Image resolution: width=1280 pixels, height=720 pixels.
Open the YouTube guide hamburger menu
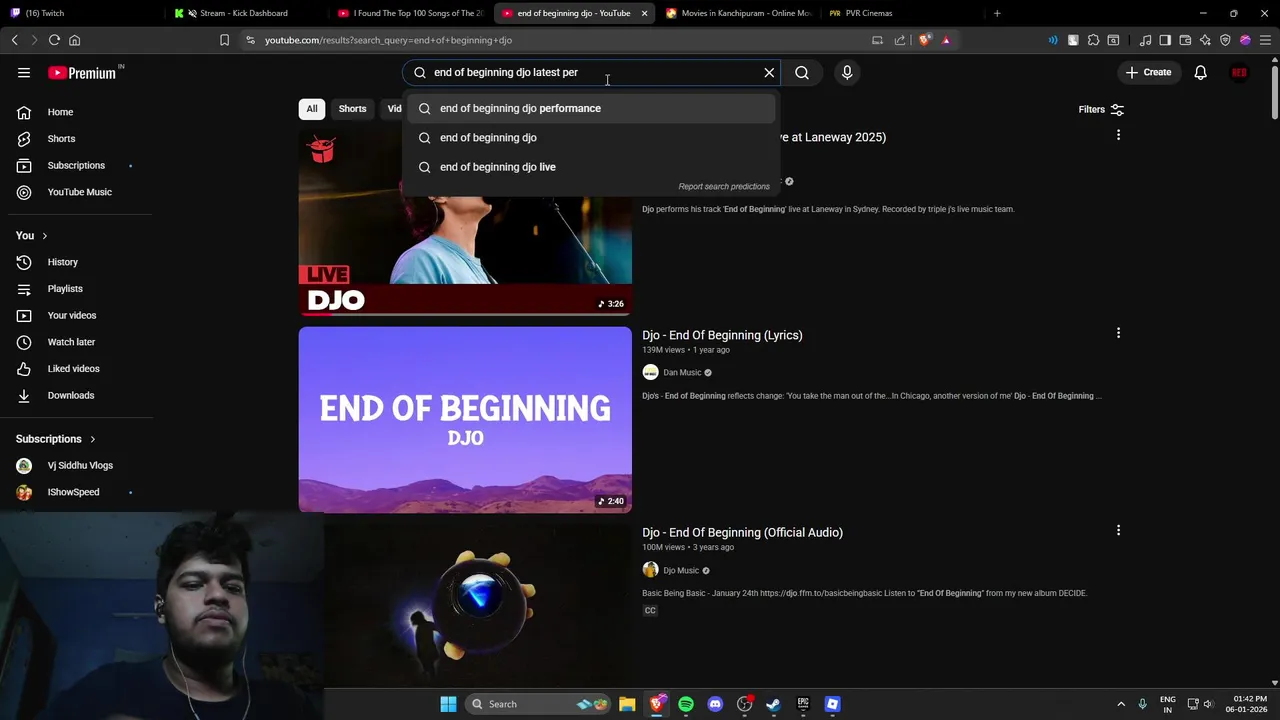pyautogui.click(x=24, y=72)
